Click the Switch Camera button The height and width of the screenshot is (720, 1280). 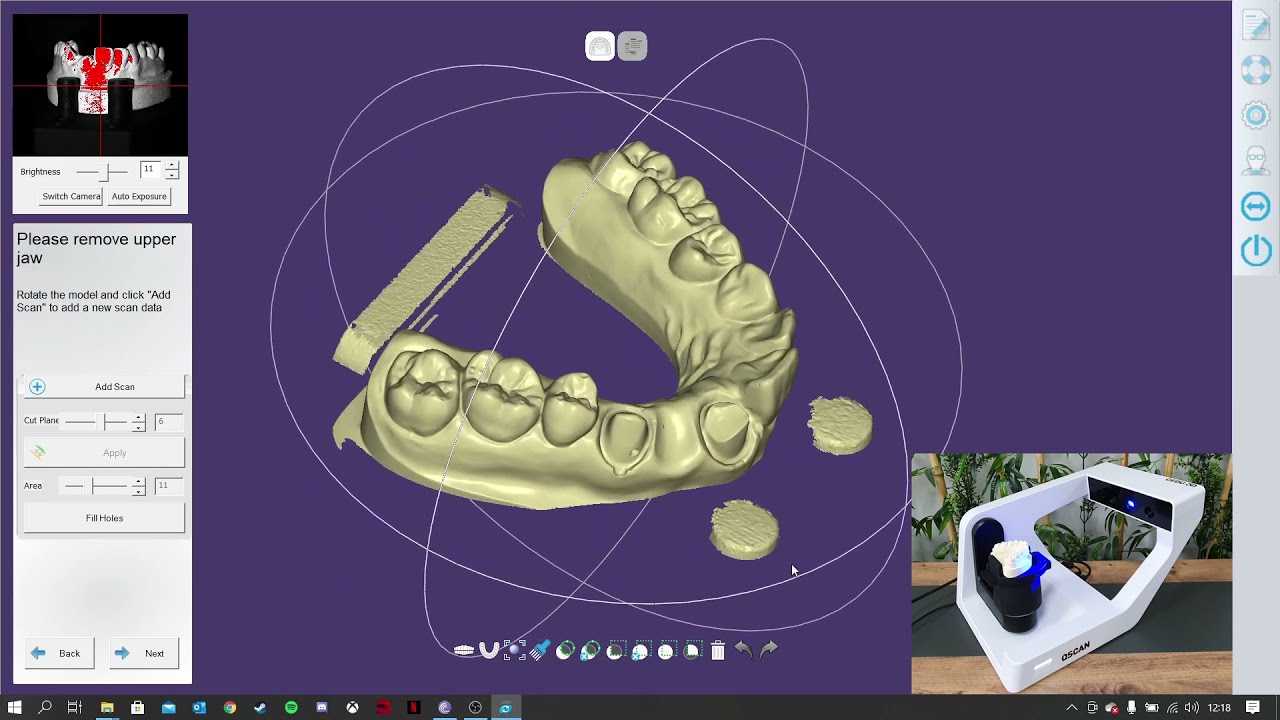click(x=71, y=196)
